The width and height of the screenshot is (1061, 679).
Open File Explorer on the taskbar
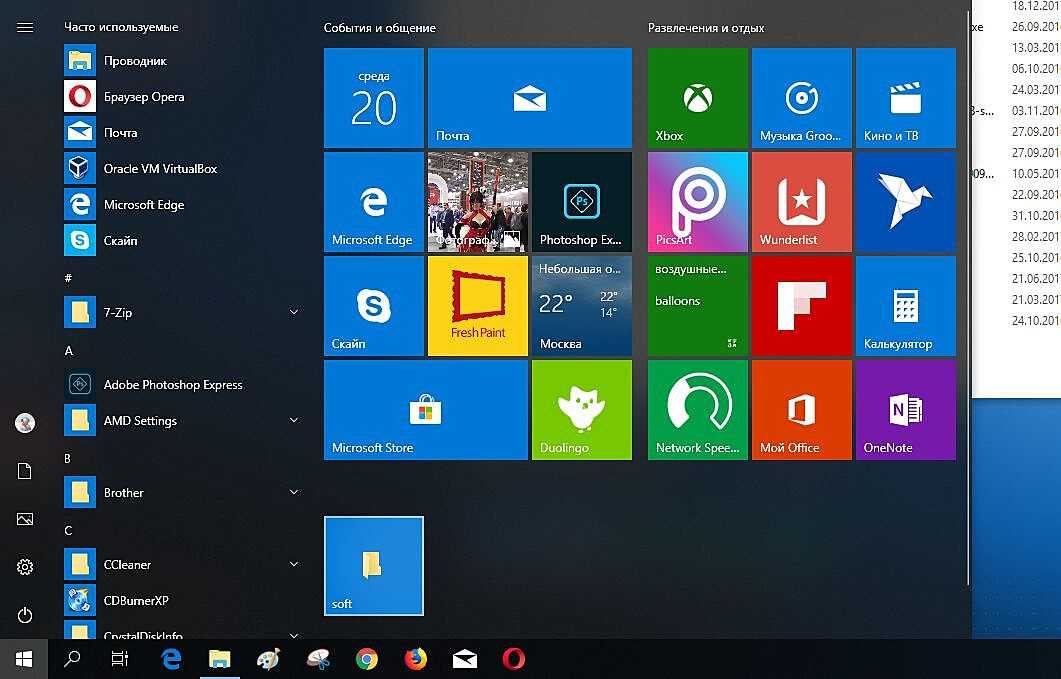point(220,659)
